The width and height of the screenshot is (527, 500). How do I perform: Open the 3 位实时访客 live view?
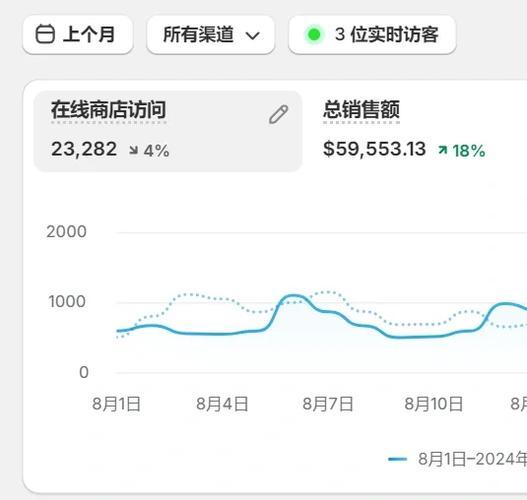372,34
